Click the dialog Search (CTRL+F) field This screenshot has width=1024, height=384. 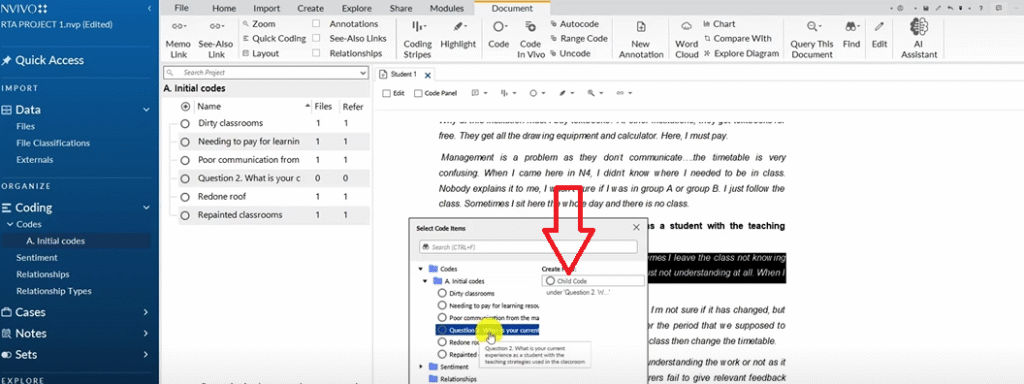(x=528, y=247)
